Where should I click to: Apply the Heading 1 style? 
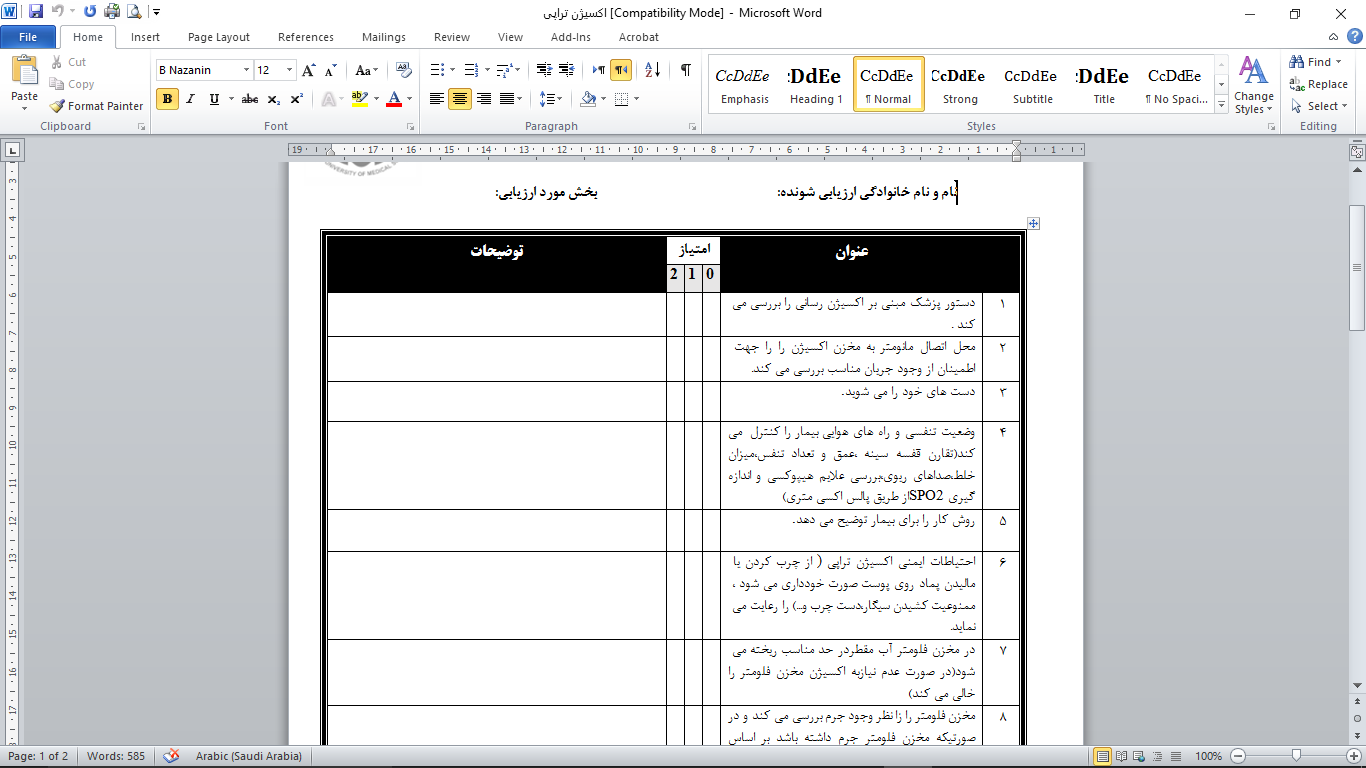814,83
